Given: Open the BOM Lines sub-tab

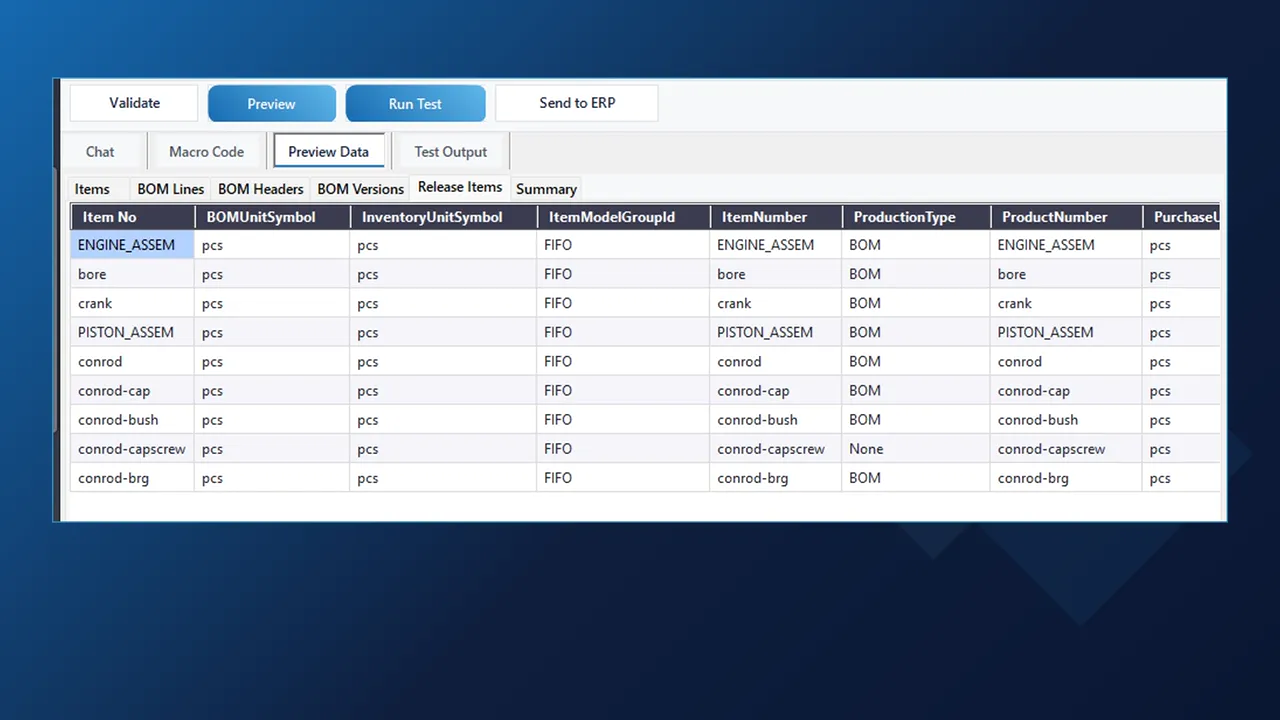Looking at the screenshot, I should 171,189.
